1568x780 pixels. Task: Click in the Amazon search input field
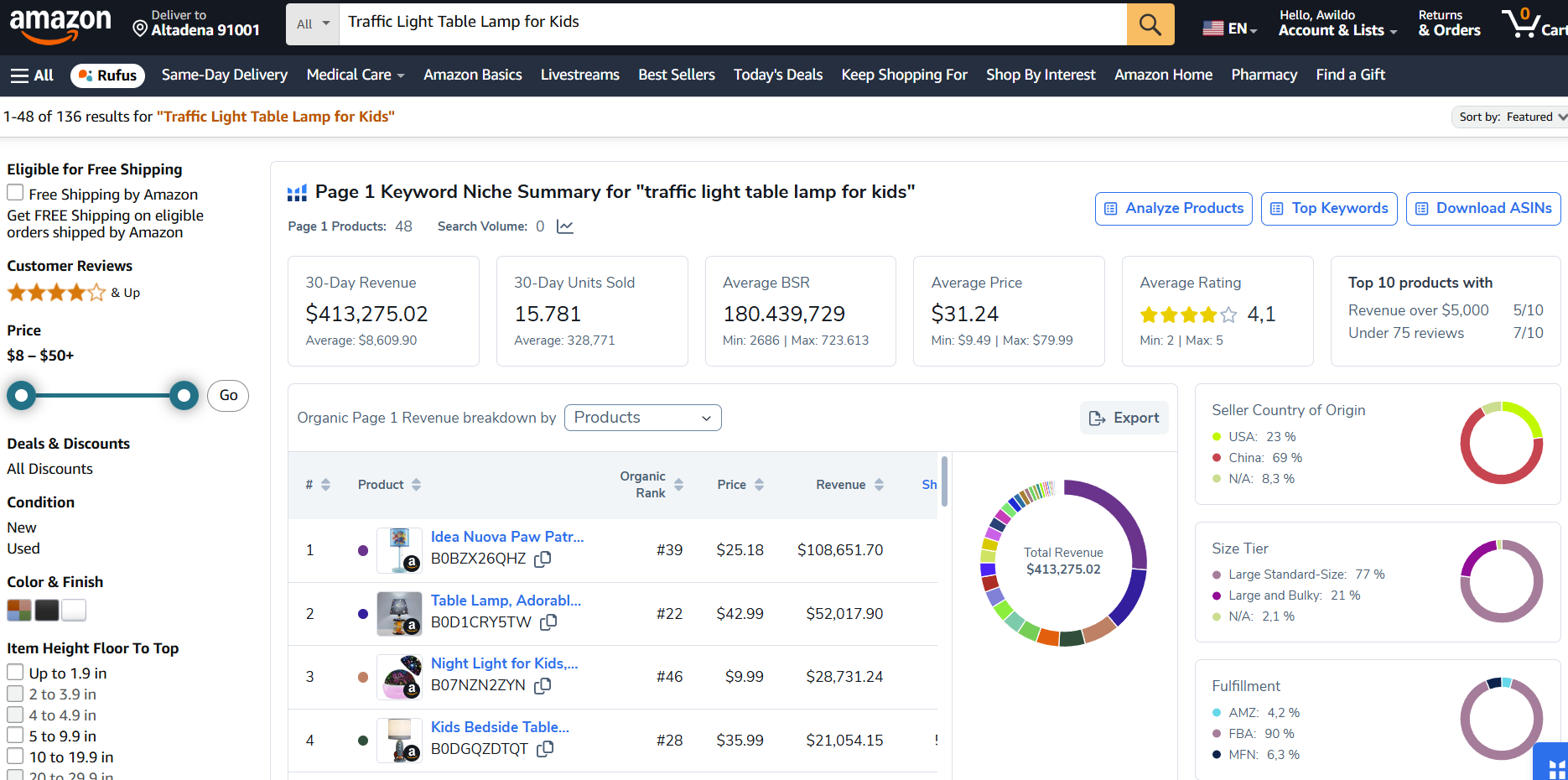733,24
